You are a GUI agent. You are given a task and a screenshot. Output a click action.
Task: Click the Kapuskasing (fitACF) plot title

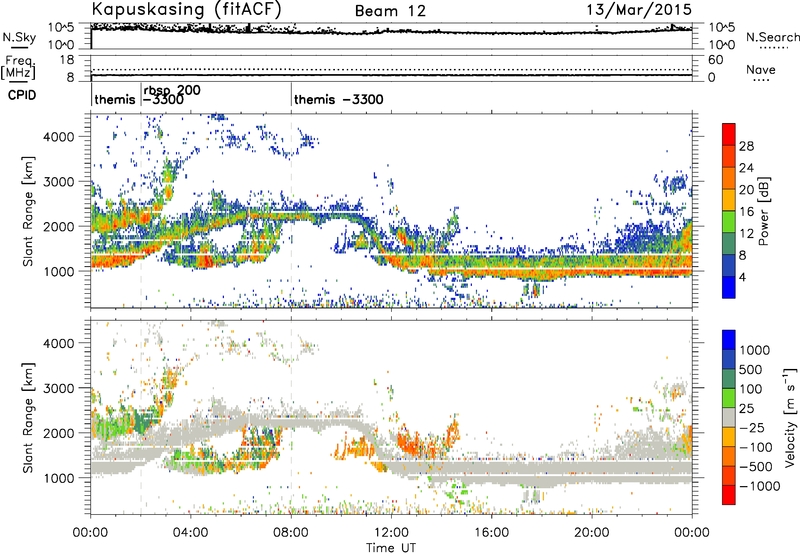pyautogui.click(x=186, y=9)
